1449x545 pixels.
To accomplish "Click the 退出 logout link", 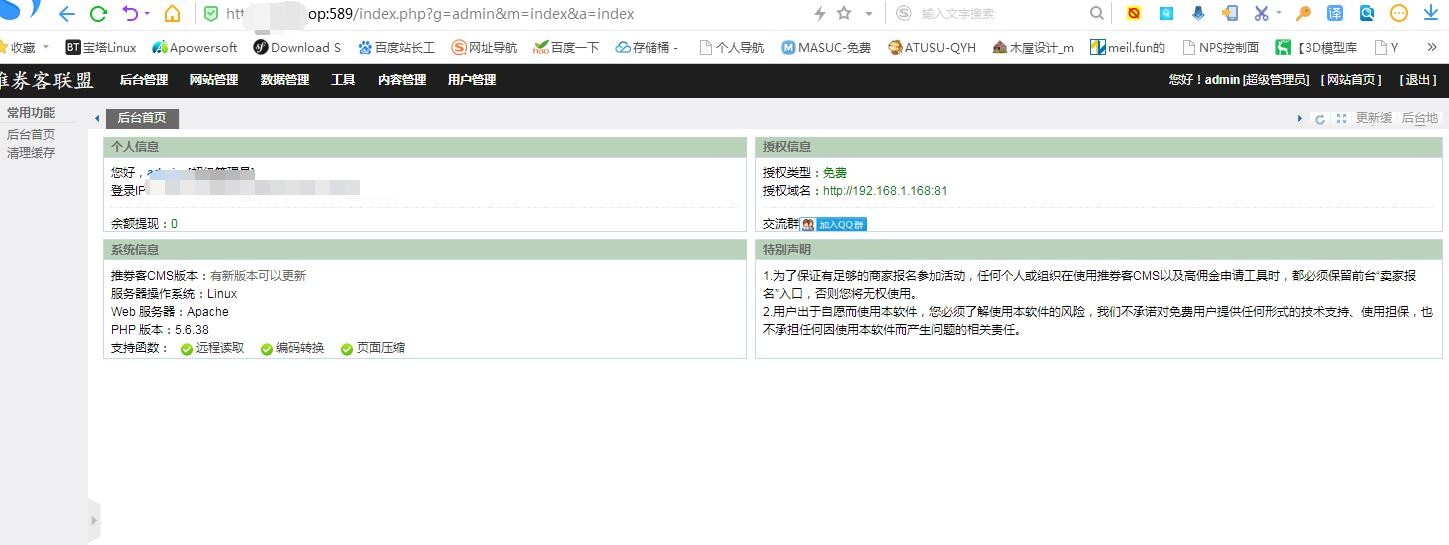I will coord(1418,80).
